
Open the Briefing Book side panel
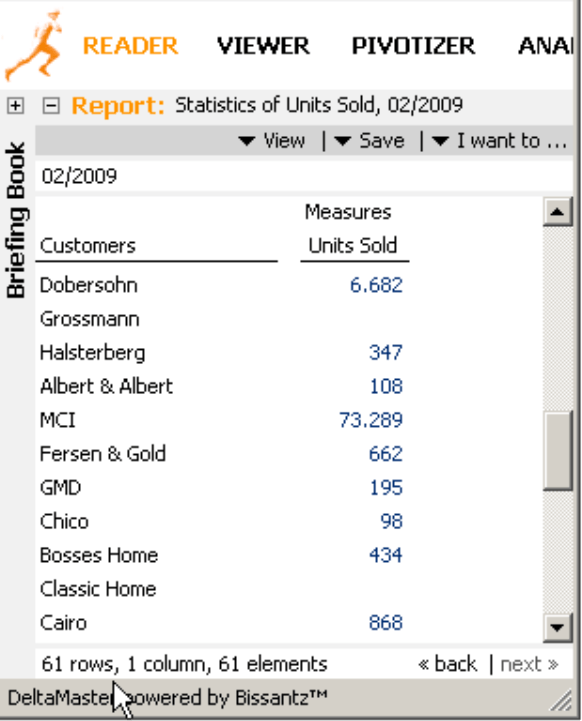[16, 220]
